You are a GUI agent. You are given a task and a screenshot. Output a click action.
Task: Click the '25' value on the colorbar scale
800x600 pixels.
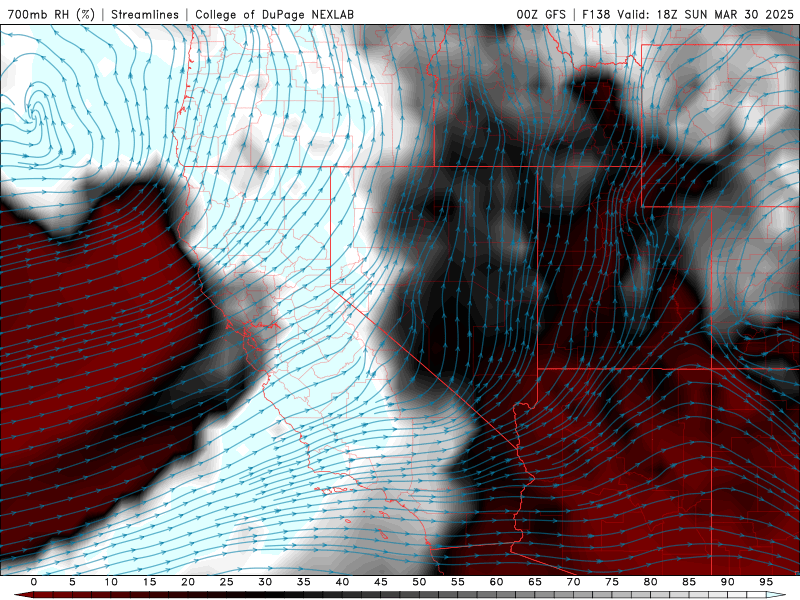pyautogui.click(x=227, y=582)
